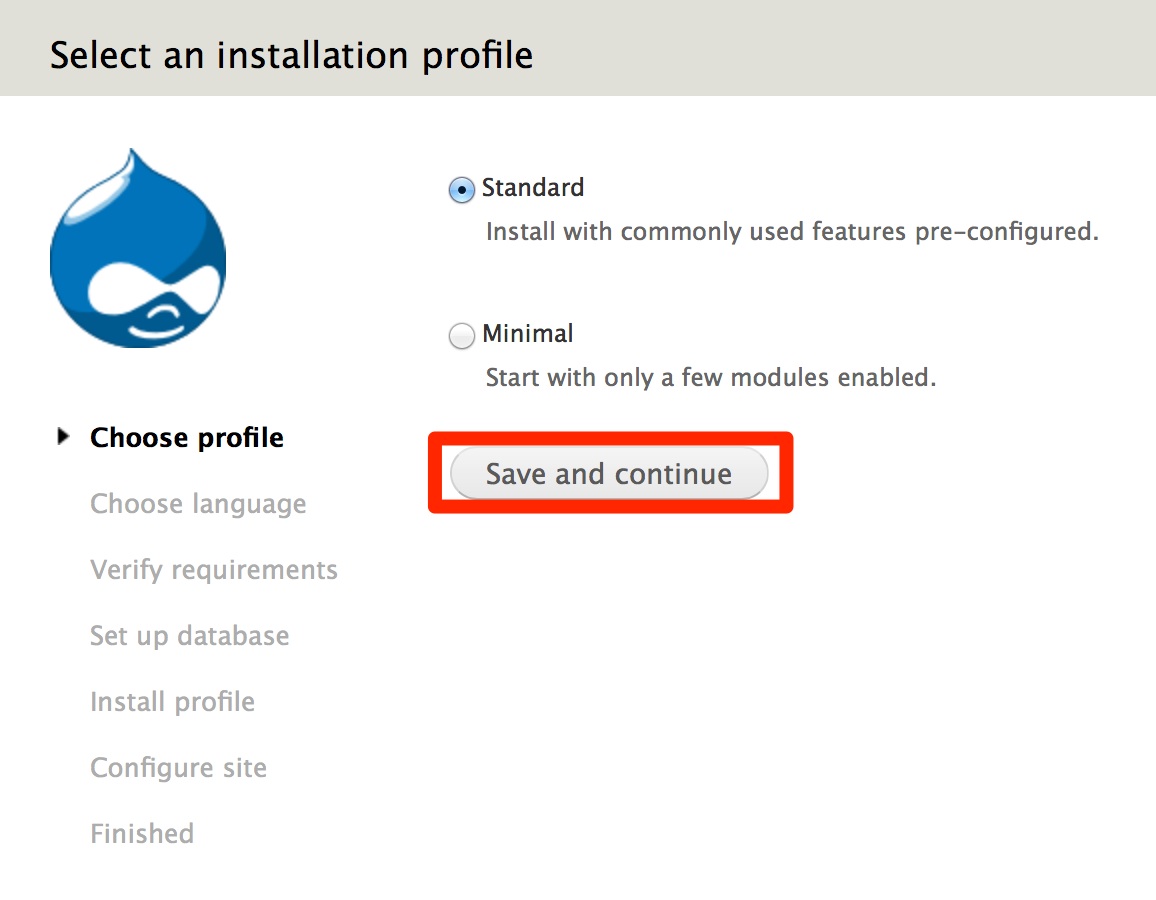Select the Minimal installation profile
This screenshot has height=900, width=1156.
pos(461,335)
